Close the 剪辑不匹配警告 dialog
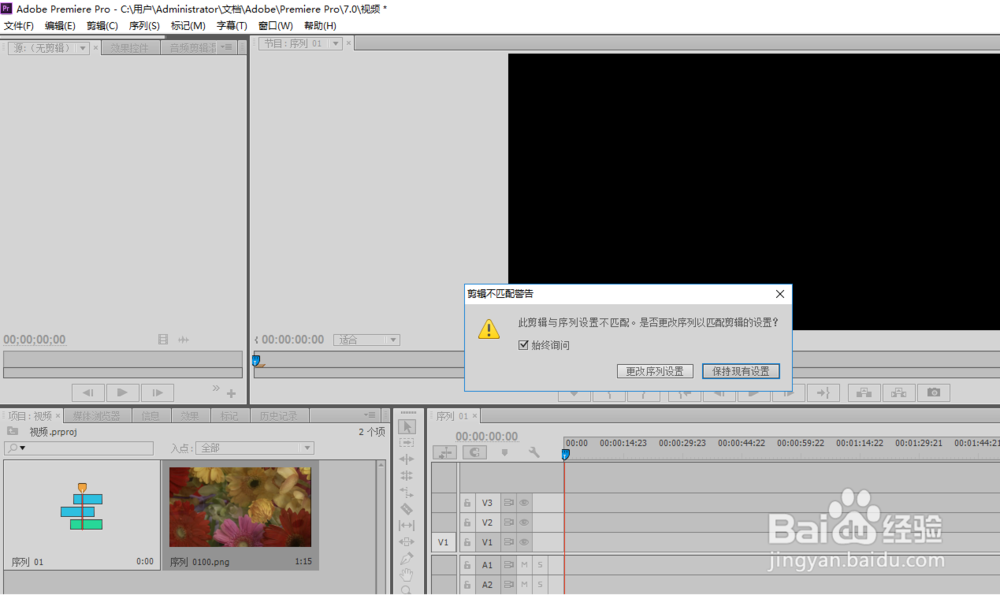Image resolution: width=1000 pixels, height=595 pixels. [780, 294]
